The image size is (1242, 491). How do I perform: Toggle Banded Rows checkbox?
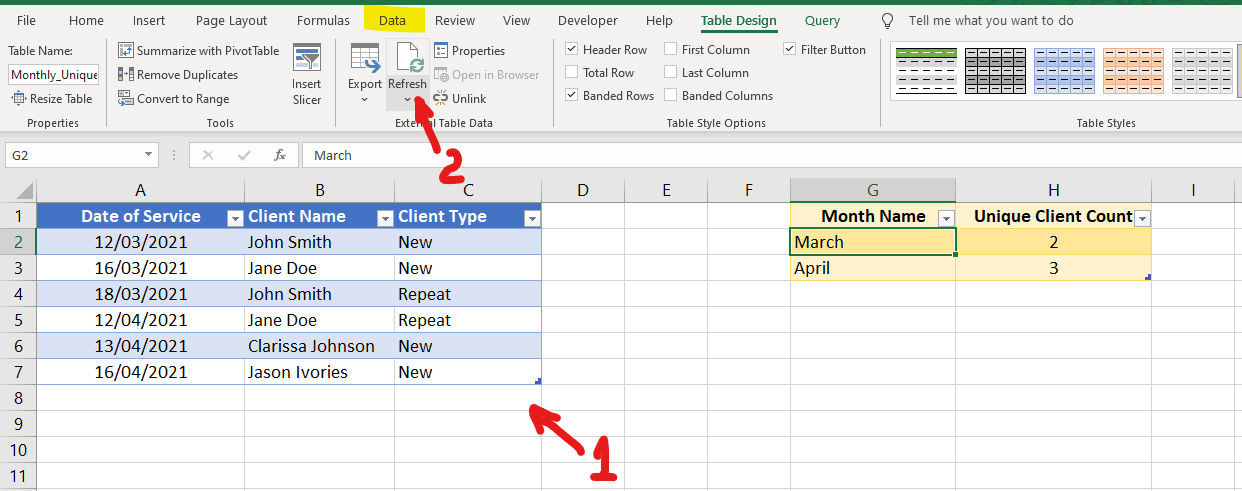coord(571,95)
